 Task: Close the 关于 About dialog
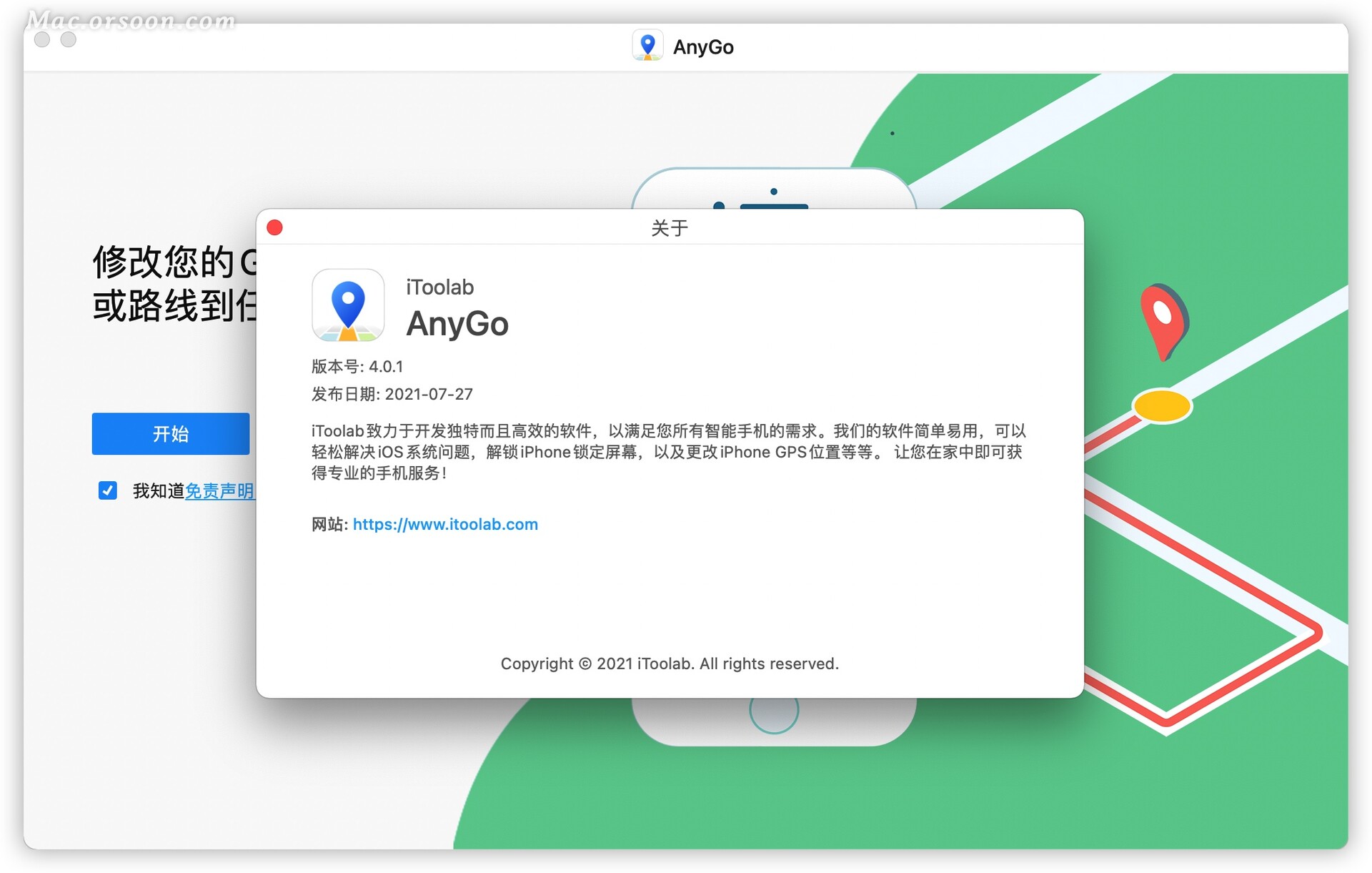tap(274, 227)
